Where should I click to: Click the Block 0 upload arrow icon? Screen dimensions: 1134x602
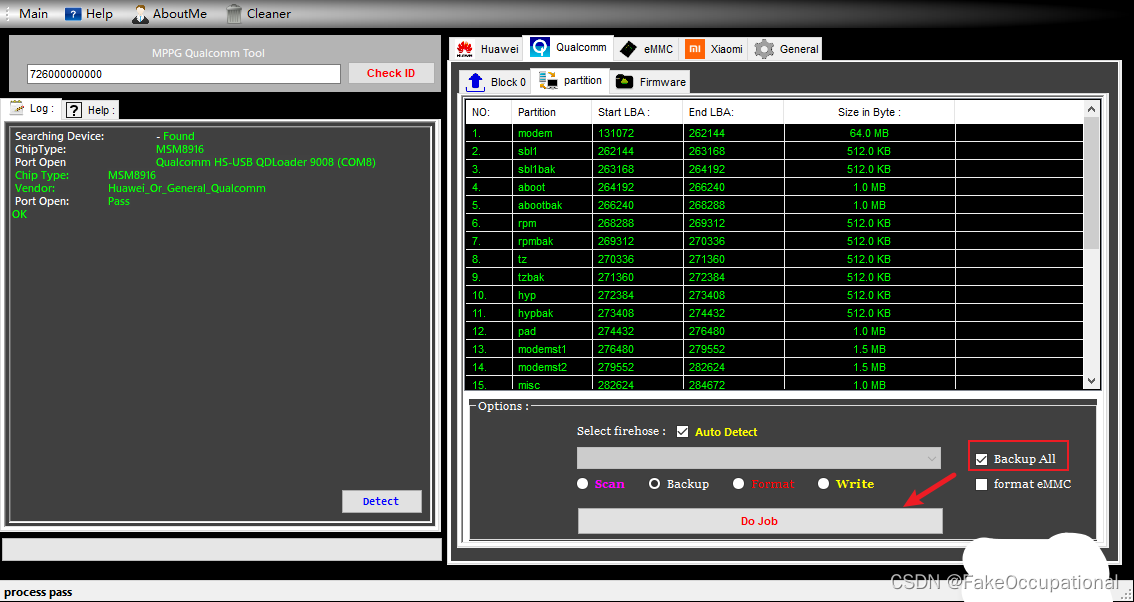point(475,82)
